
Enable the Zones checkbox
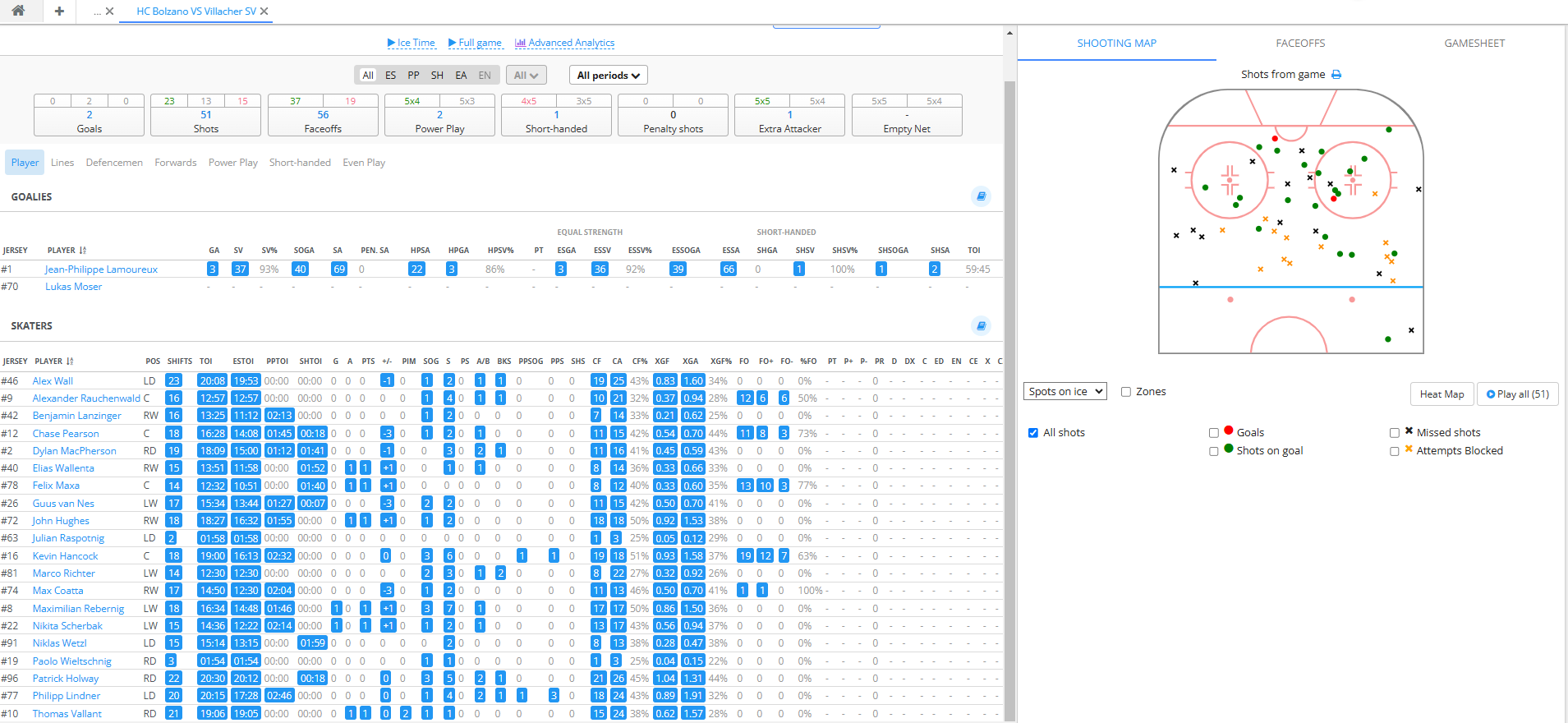point(1126,392)
